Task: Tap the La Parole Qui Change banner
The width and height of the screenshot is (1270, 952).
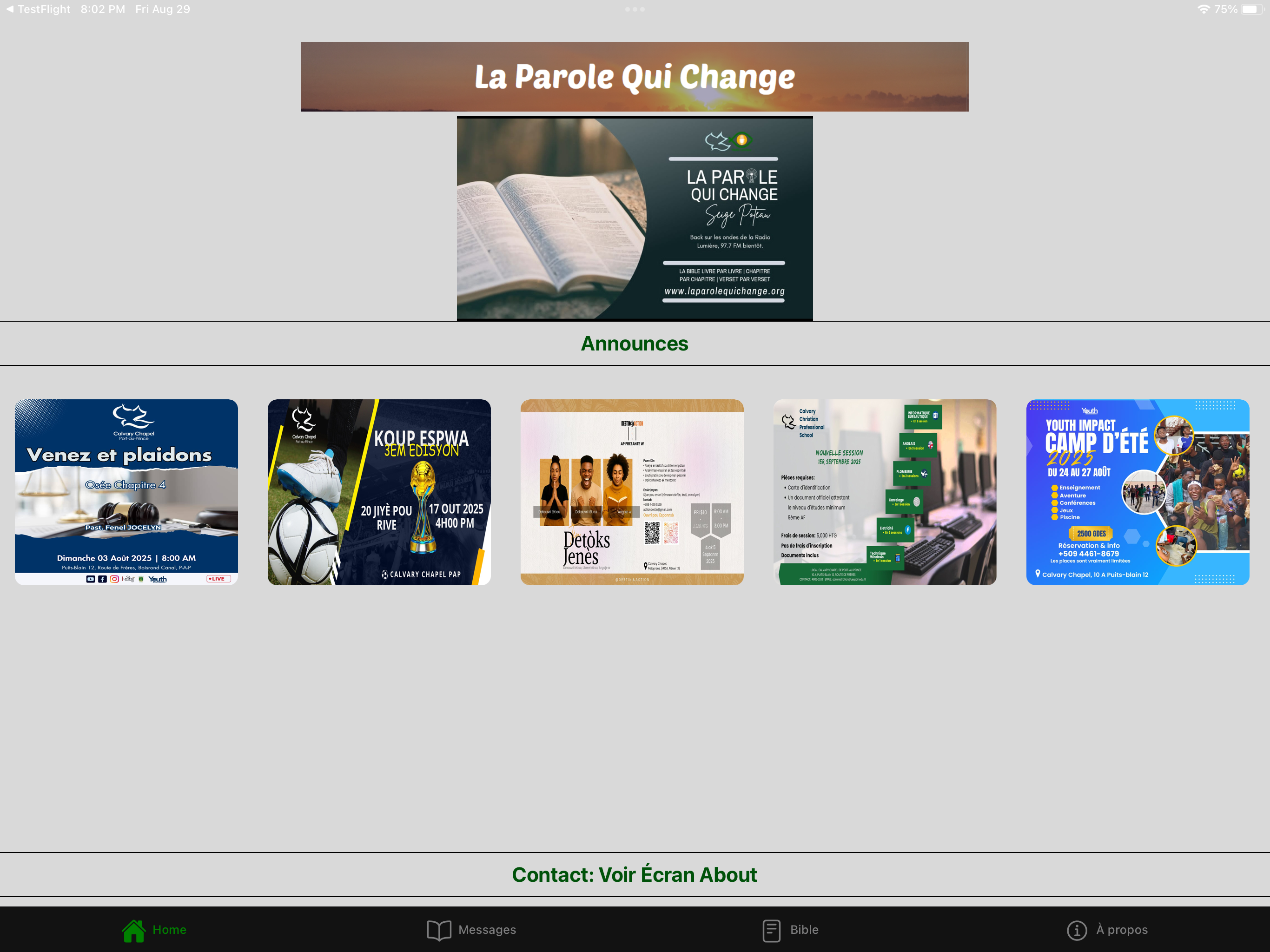Action: pos(635,76)
